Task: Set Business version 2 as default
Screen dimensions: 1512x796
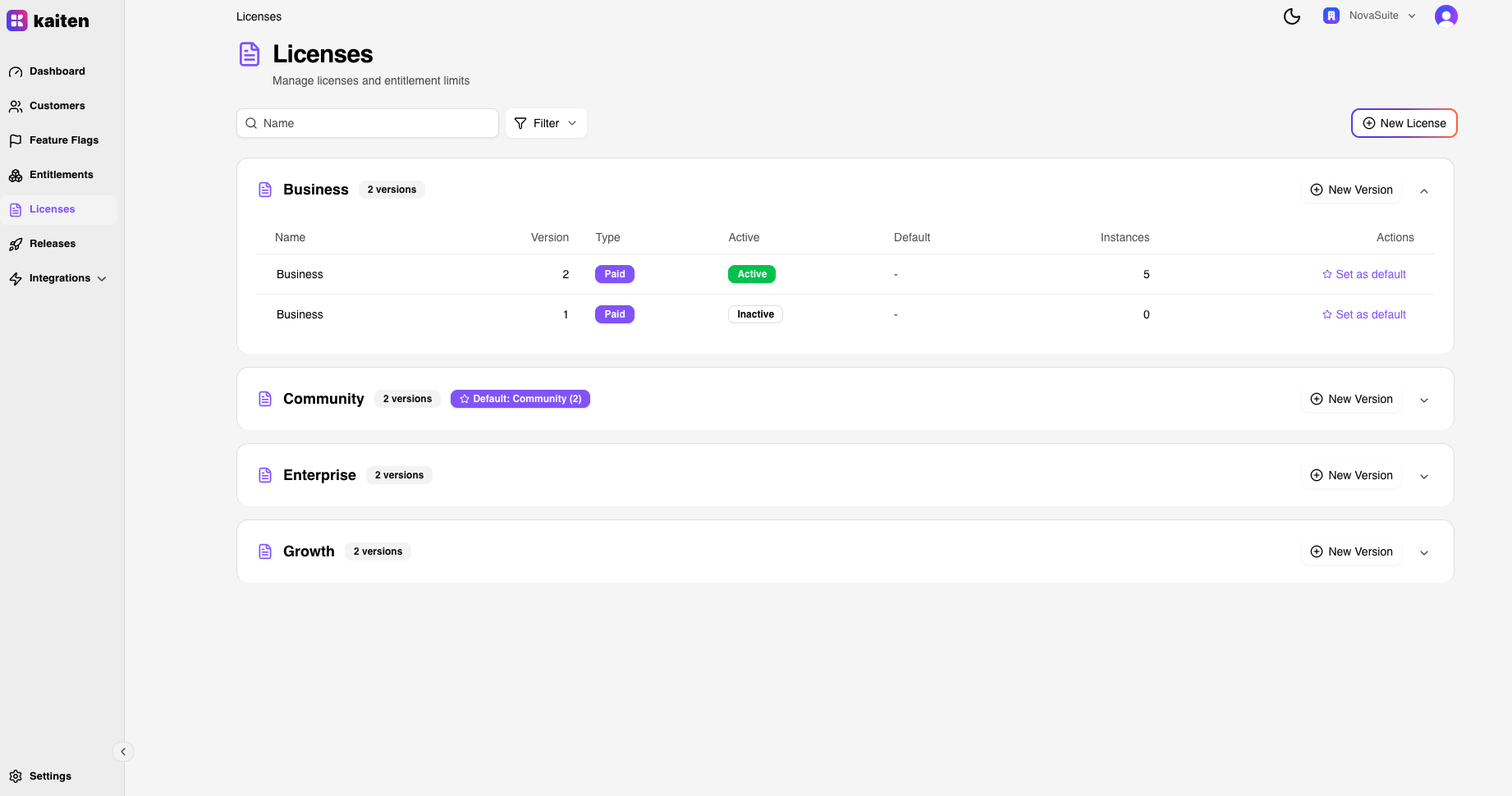Action: pyautogui.click(x=1363, y=274)
